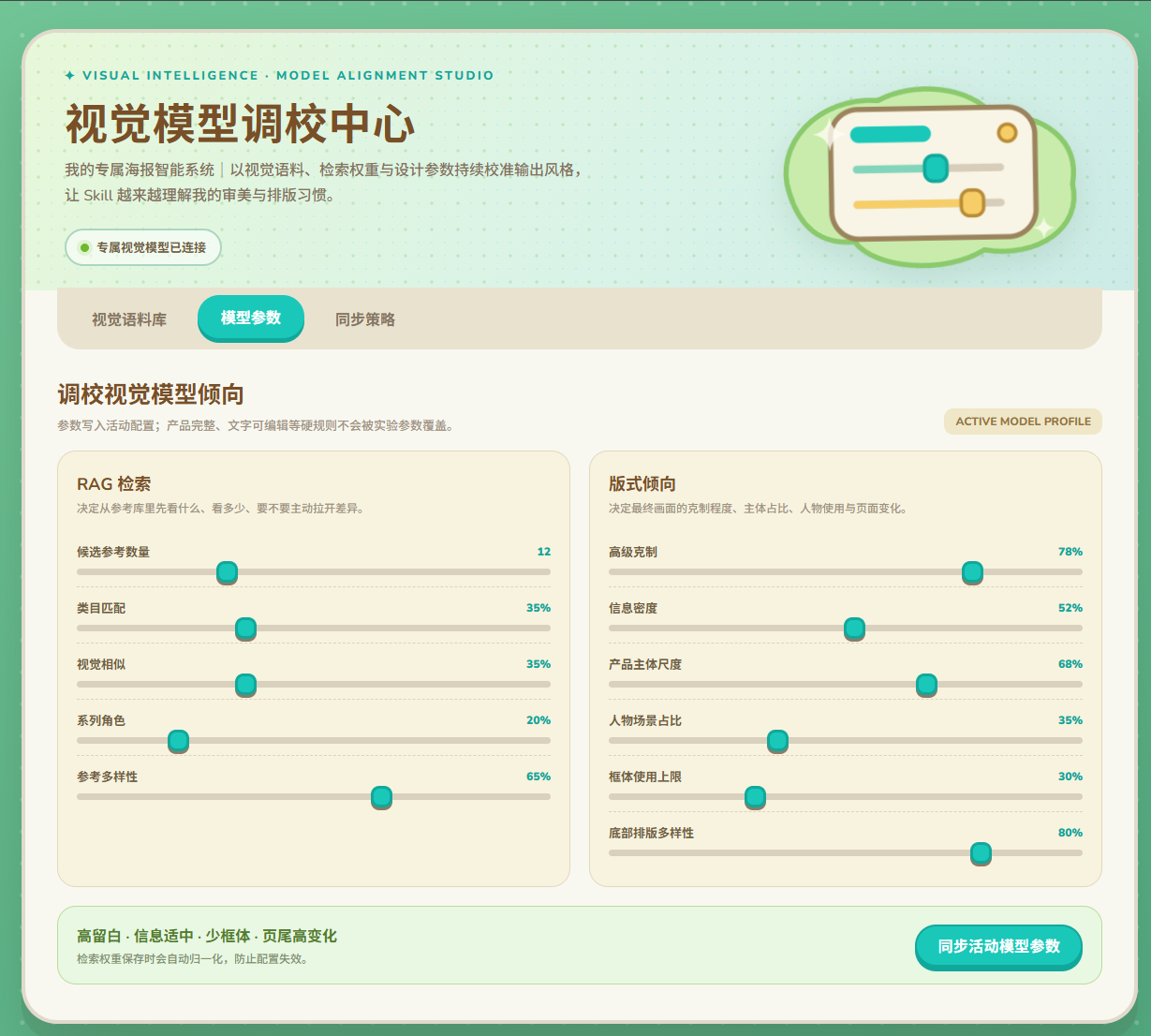Click the 人物场景占比 value 35%
Viewport: 1151px width, 1036px height.
coord(1070,720)
